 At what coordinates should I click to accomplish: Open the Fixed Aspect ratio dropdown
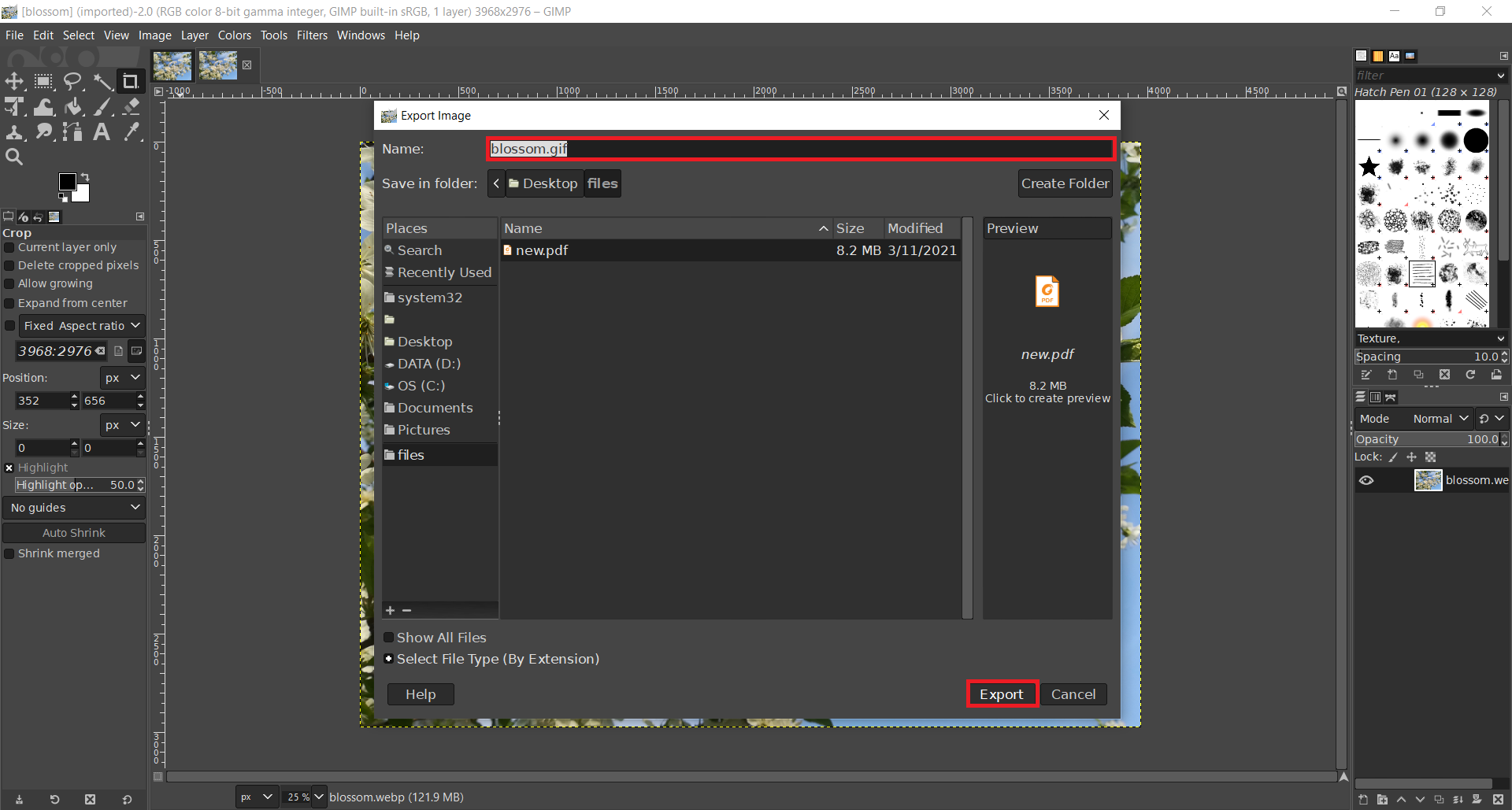tap(81, 326)
